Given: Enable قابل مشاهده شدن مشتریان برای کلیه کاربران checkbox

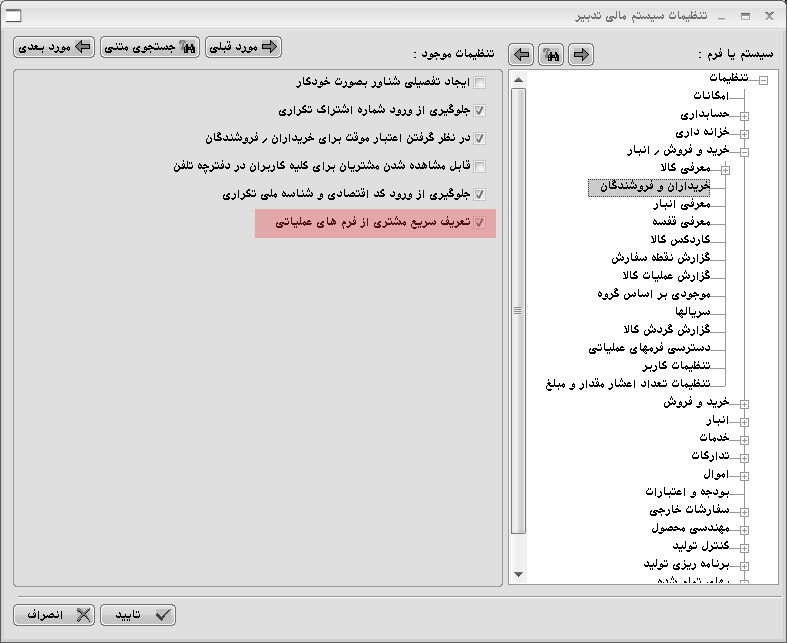Looking at the screenshot, I should [x=480, y=166].
